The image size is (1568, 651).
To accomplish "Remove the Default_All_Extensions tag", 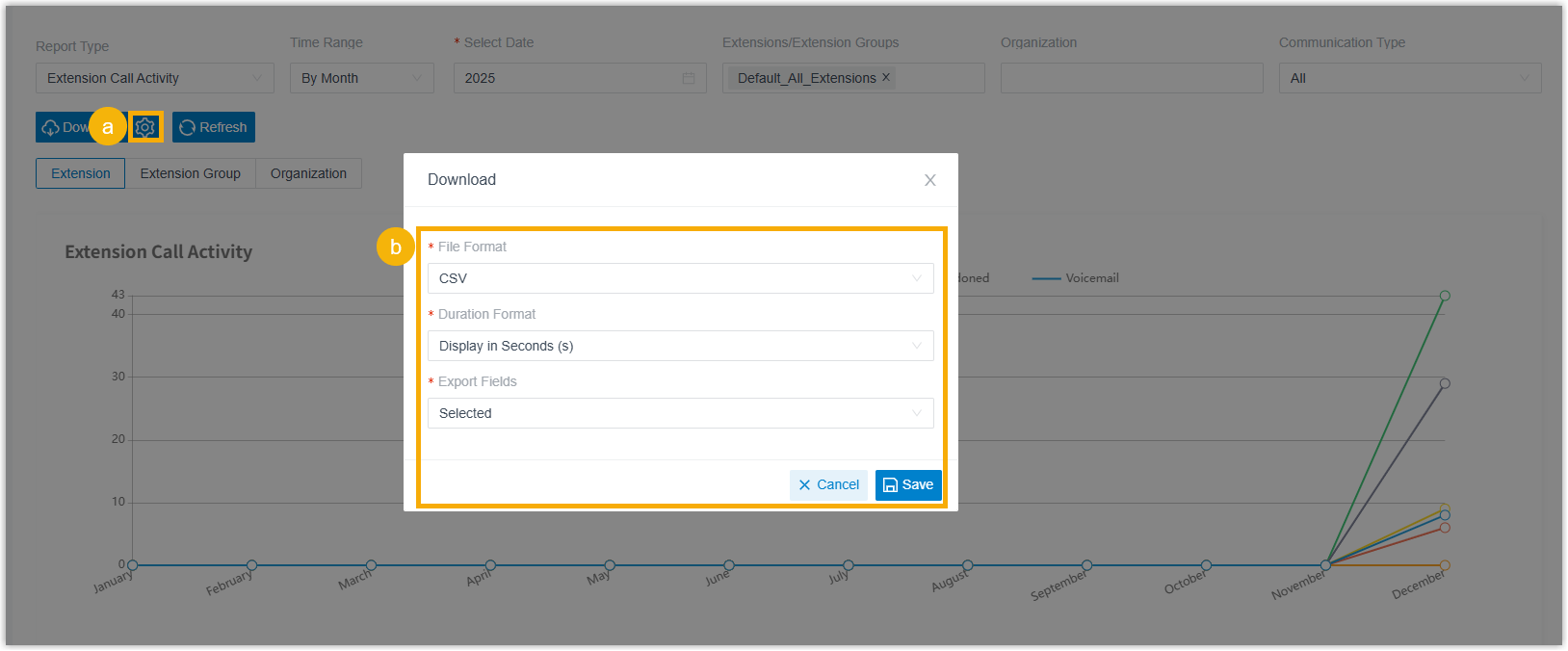I will 886,77.
